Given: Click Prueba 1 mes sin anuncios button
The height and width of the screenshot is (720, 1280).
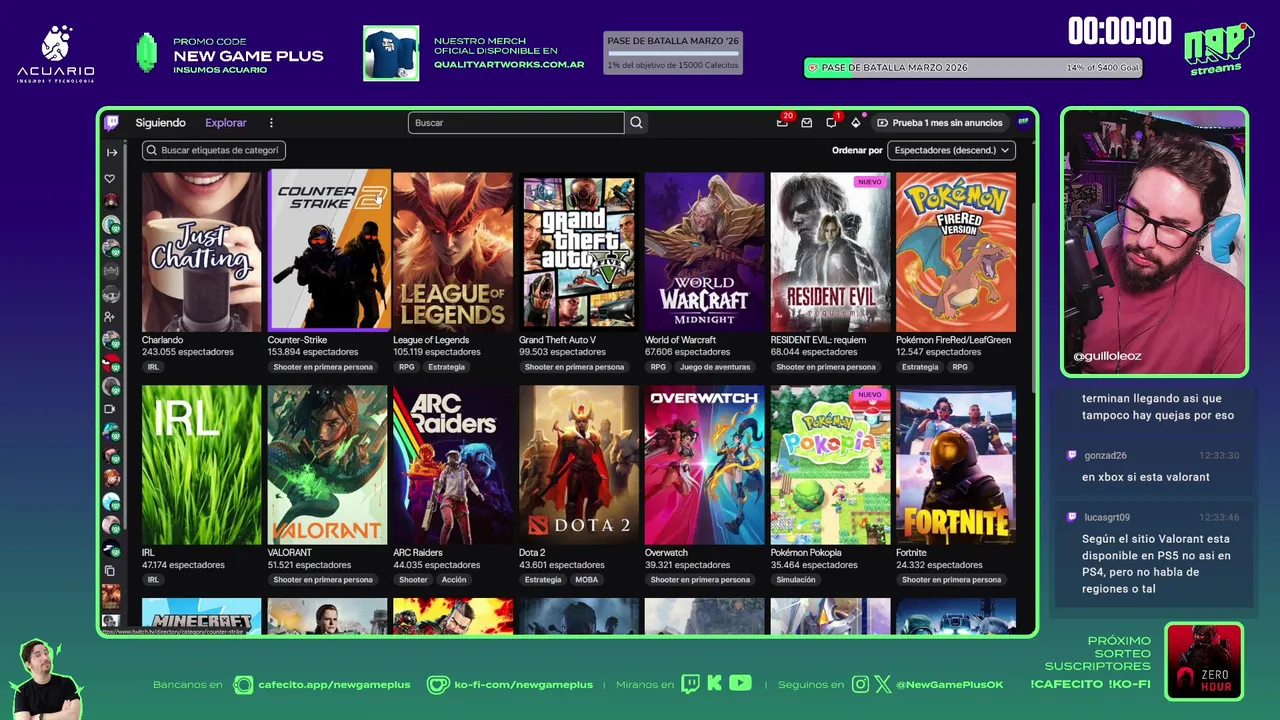Looking at the screenshot, I should [x=939, y=123].
